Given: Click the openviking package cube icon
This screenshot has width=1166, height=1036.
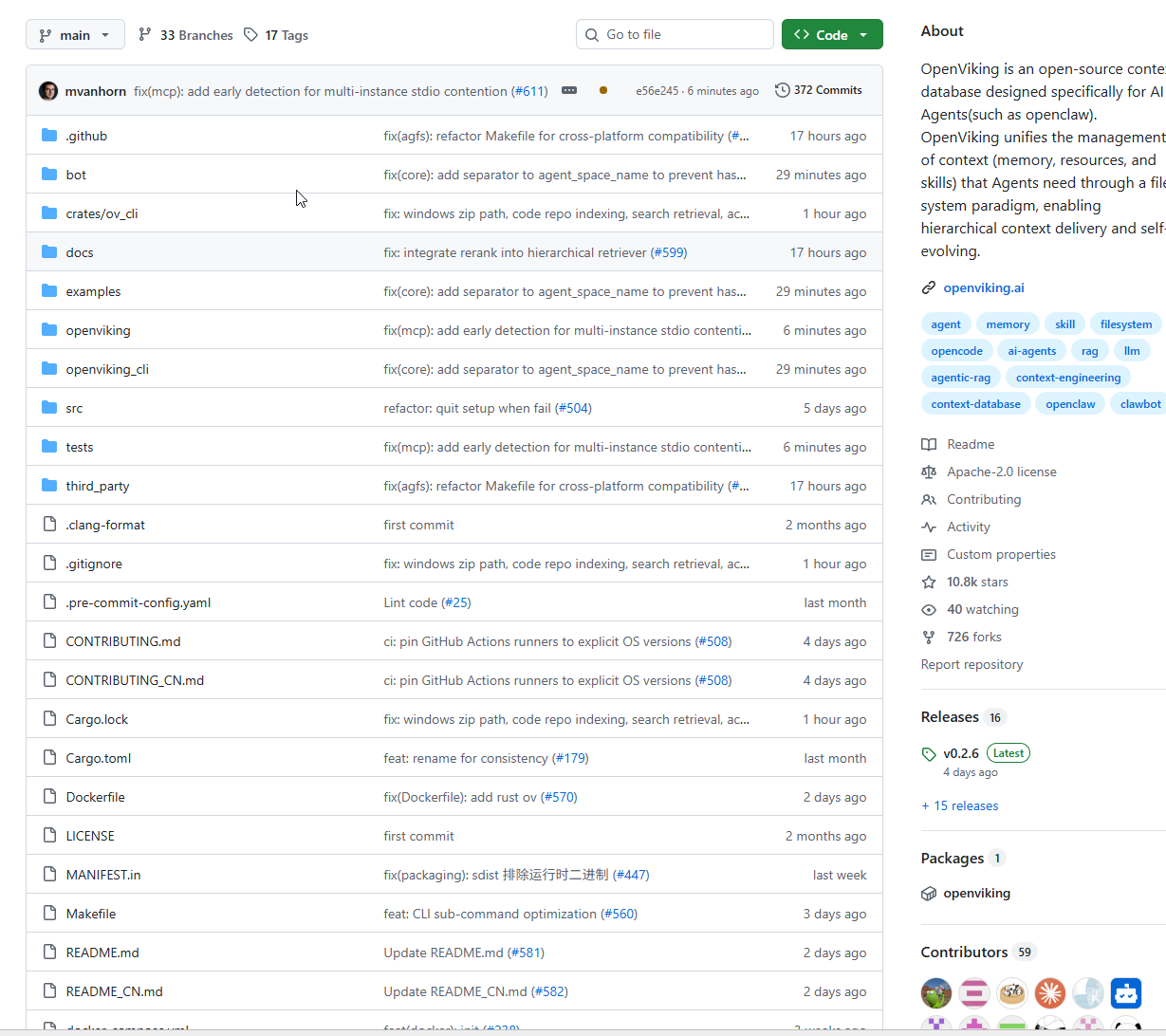Looking at the screenshot, I should (929, 893).
